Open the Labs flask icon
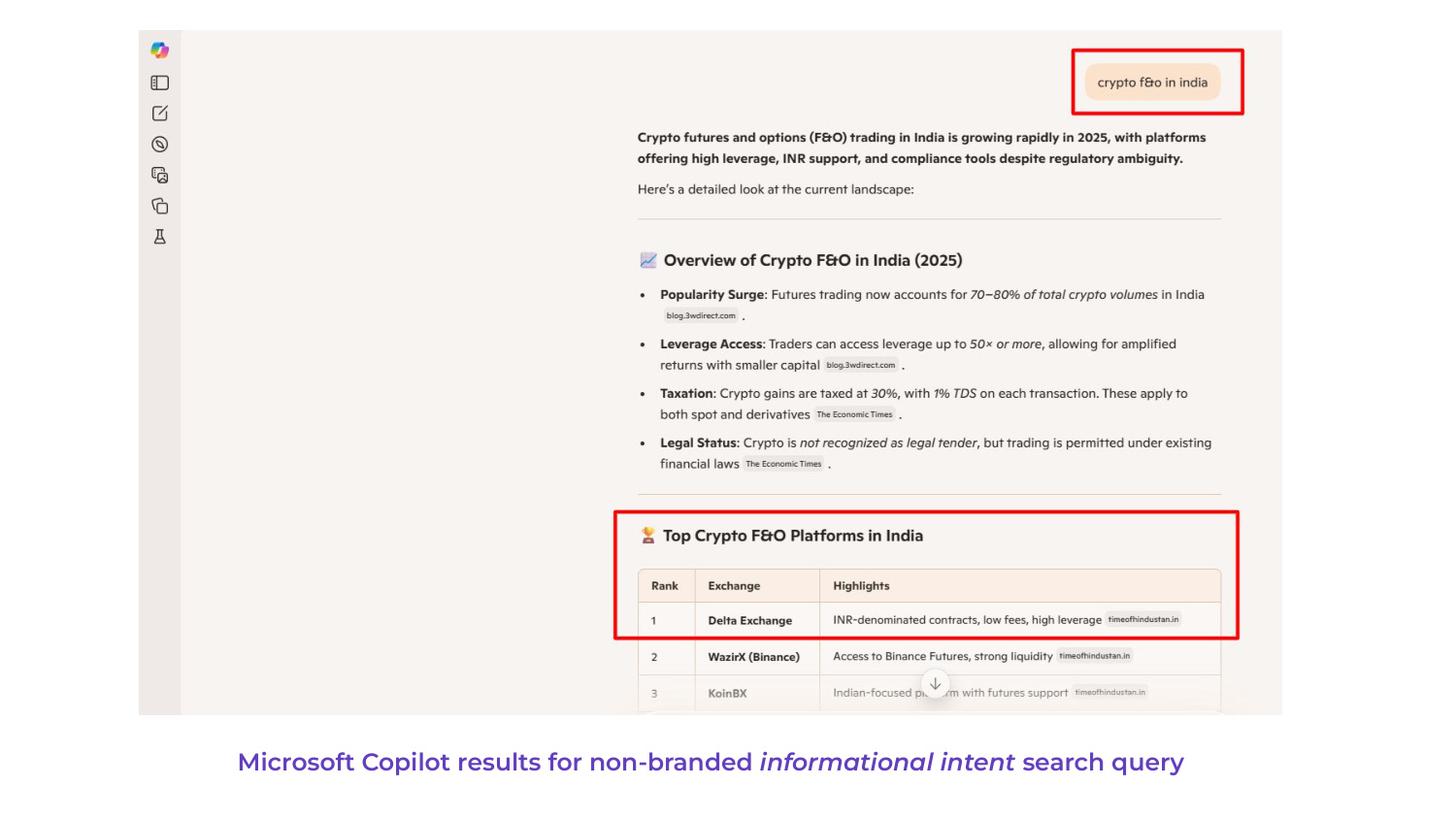Viewport: 1456px width, 819px height. click(160, 237)
